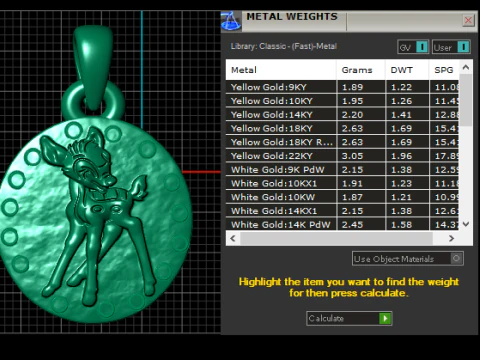The height and width of the screenshot is (360, 480).
Task: Click the table's scroll down arrow
Action: pyautogui.click(x=466, y=224)
